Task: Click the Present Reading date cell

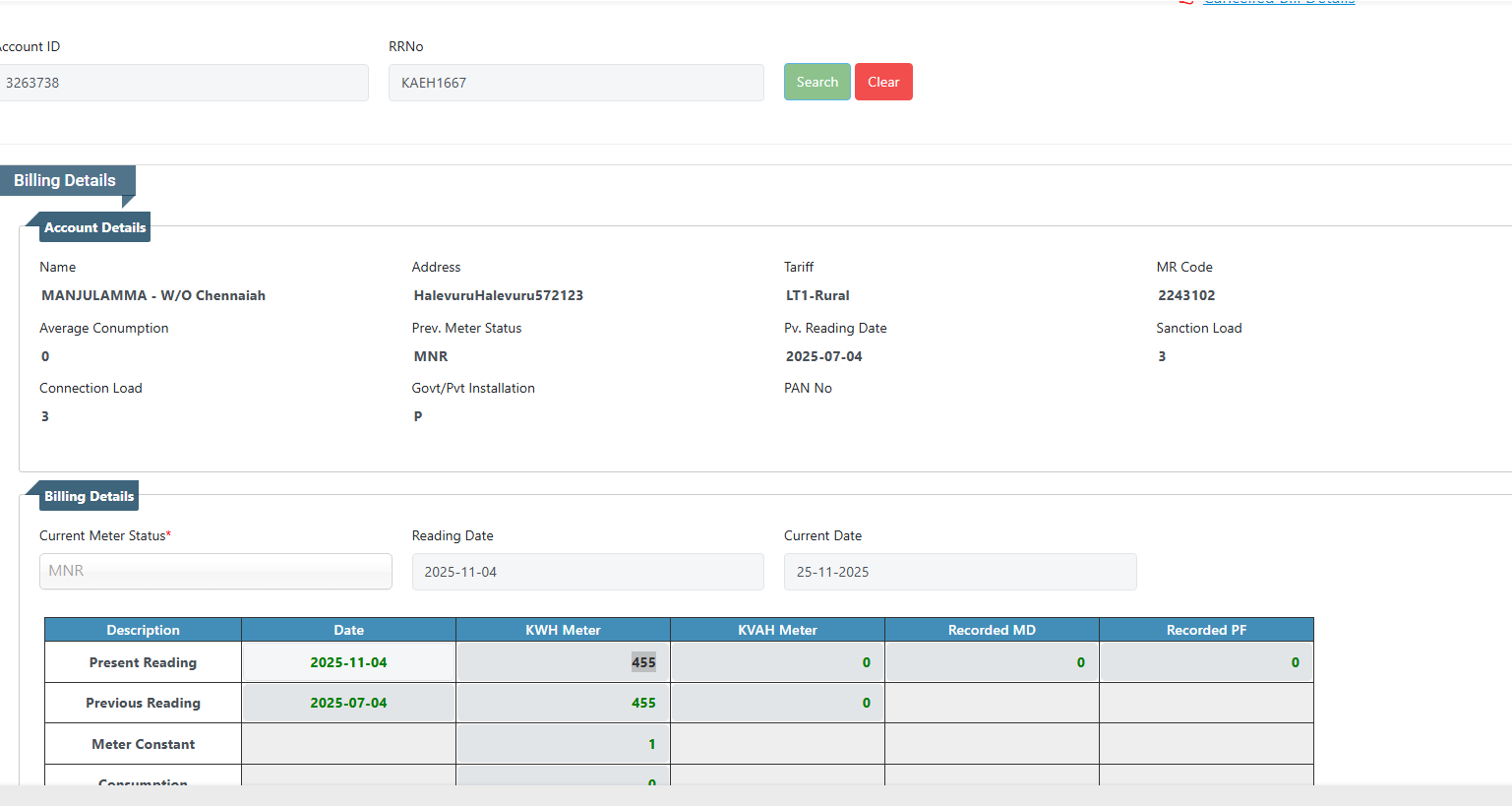Action: 348,662
